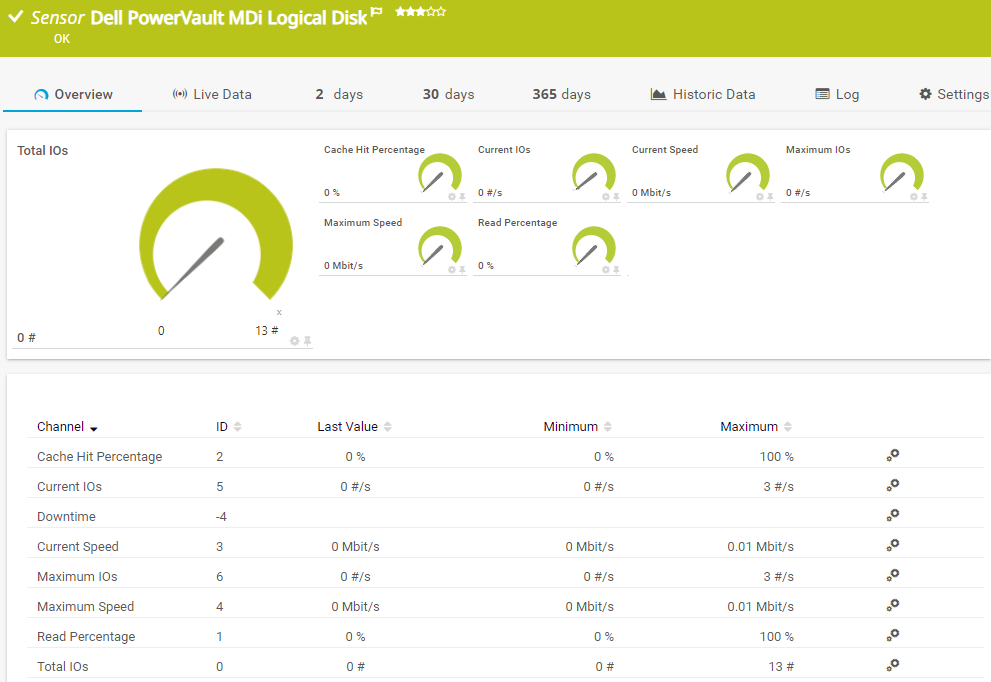Sort by Maximum column arrows

pyautogui.click(x=788, y=427)
